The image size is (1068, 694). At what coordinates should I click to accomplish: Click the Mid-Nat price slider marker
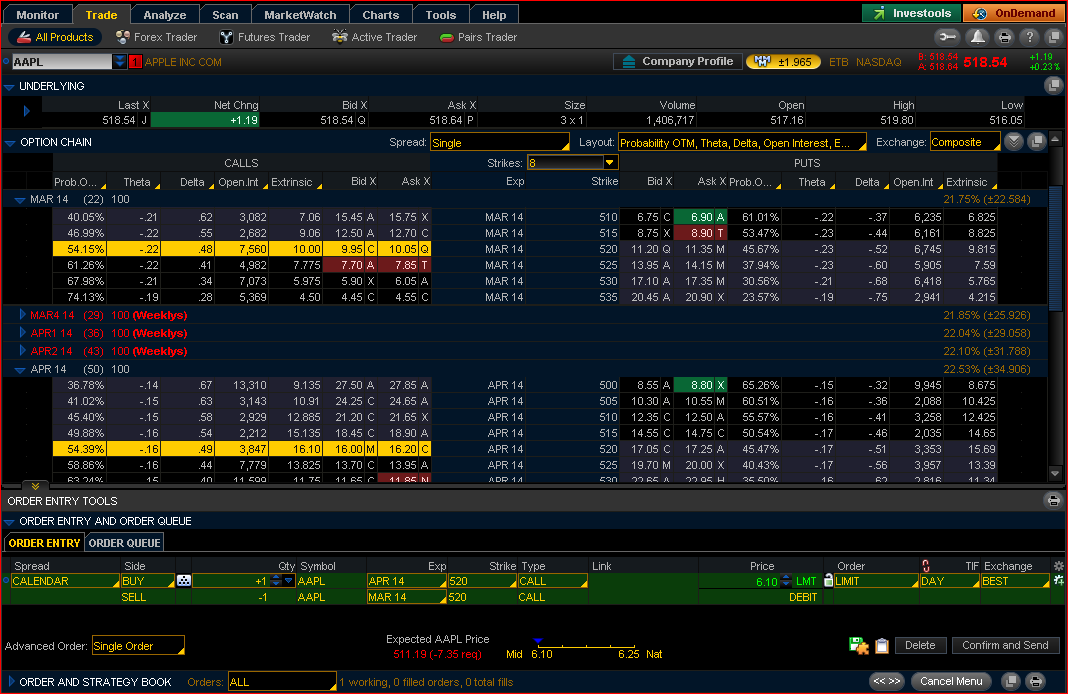pyautogui.click(x=538, y=641)
